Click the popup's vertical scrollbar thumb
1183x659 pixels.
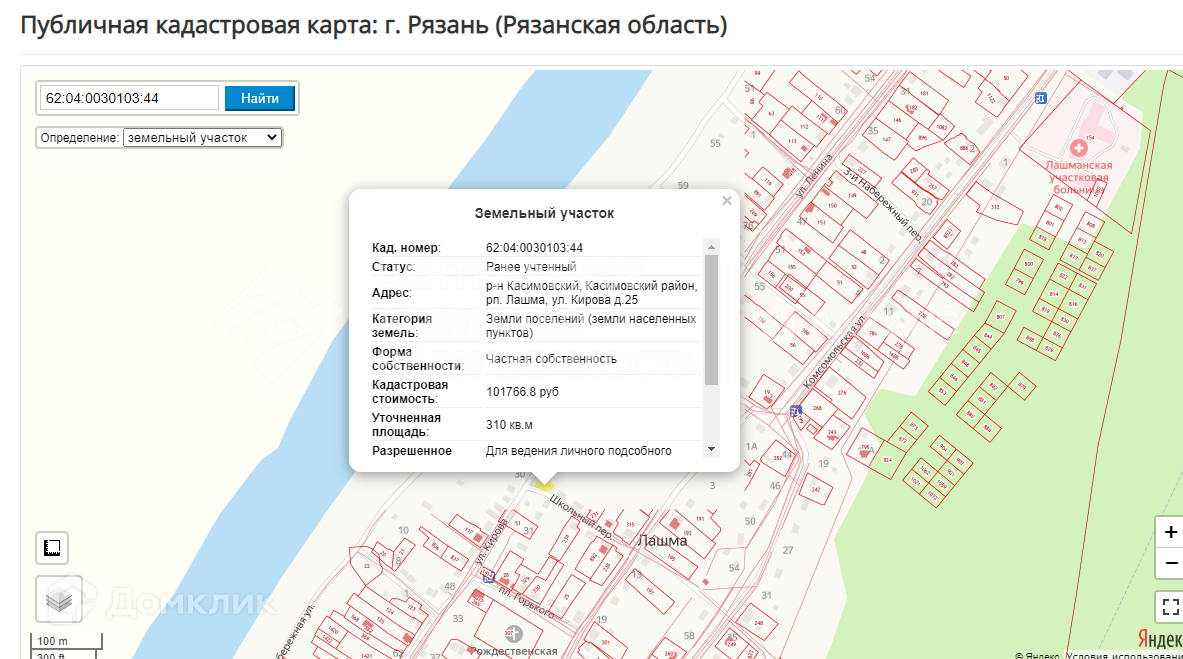click(x=711, y=320)
